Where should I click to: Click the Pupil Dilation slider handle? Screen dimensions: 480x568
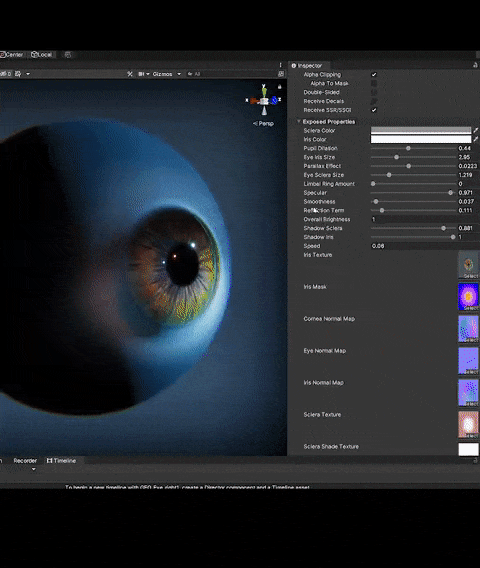pyautogui.click(x=408, y=148)
